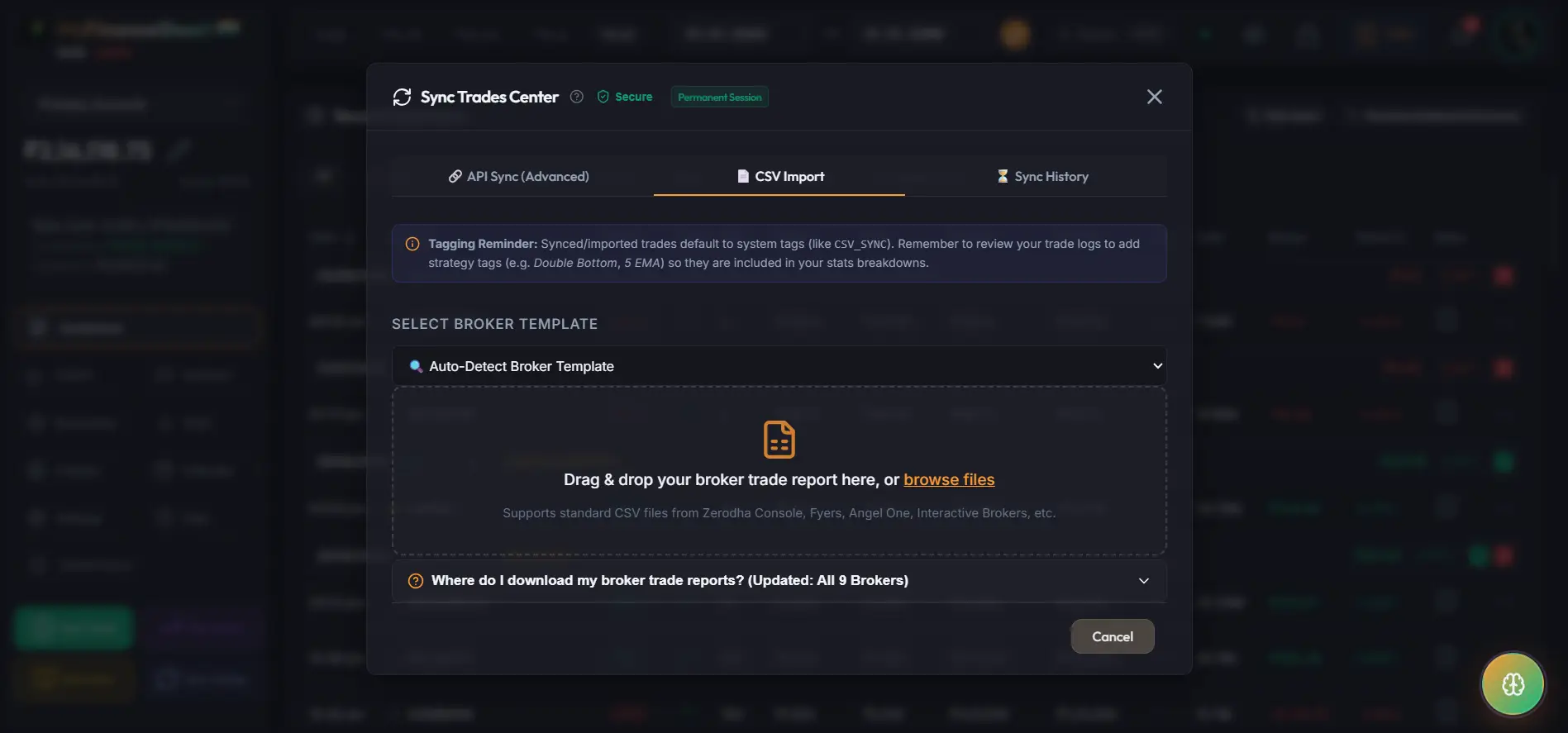The width and height of the screenshot is (1568, 733).
Task: Click inside the drag and drop upload area
Action: [x=779, y=471]
